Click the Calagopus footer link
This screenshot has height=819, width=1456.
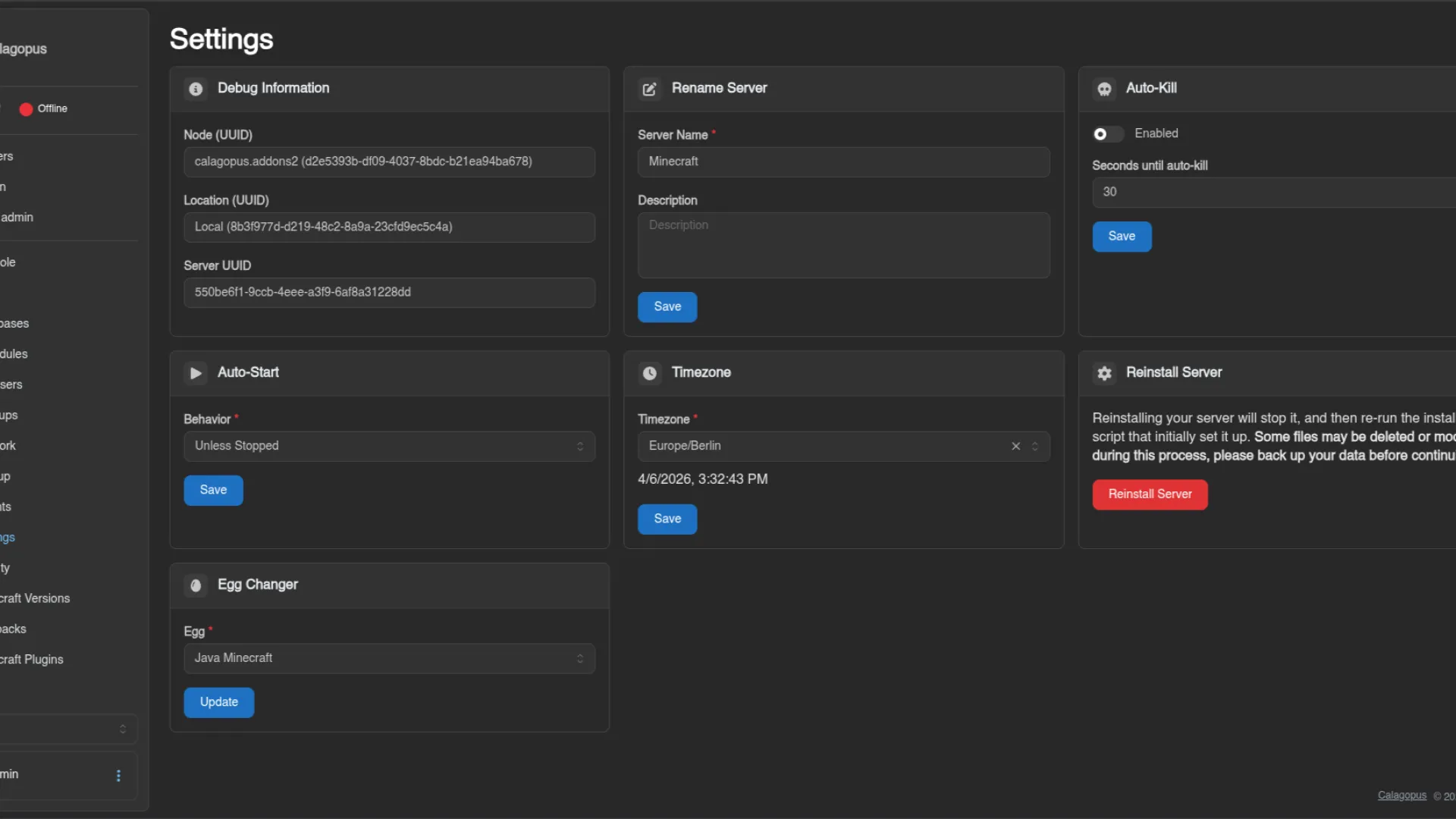1401,795
